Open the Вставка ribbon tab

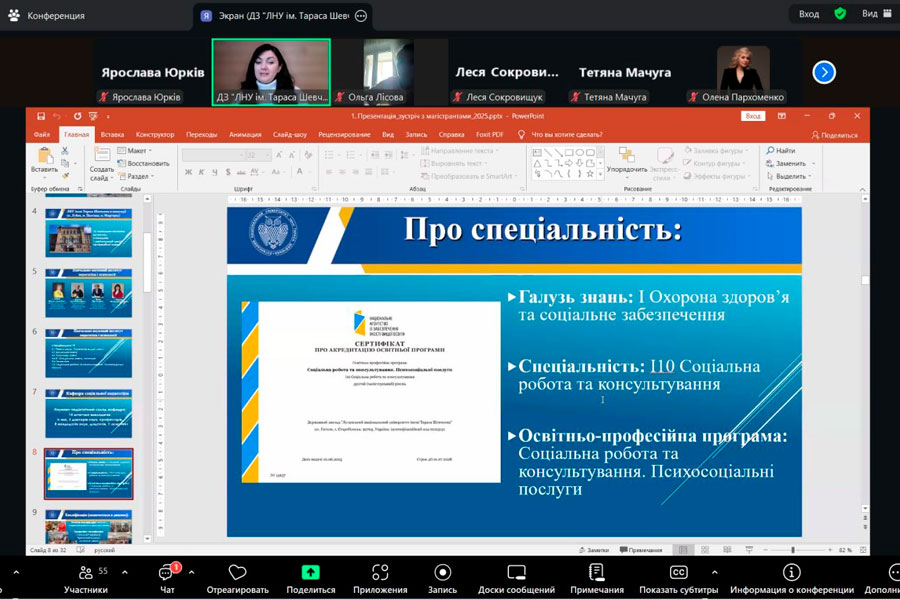coord(112,134)
